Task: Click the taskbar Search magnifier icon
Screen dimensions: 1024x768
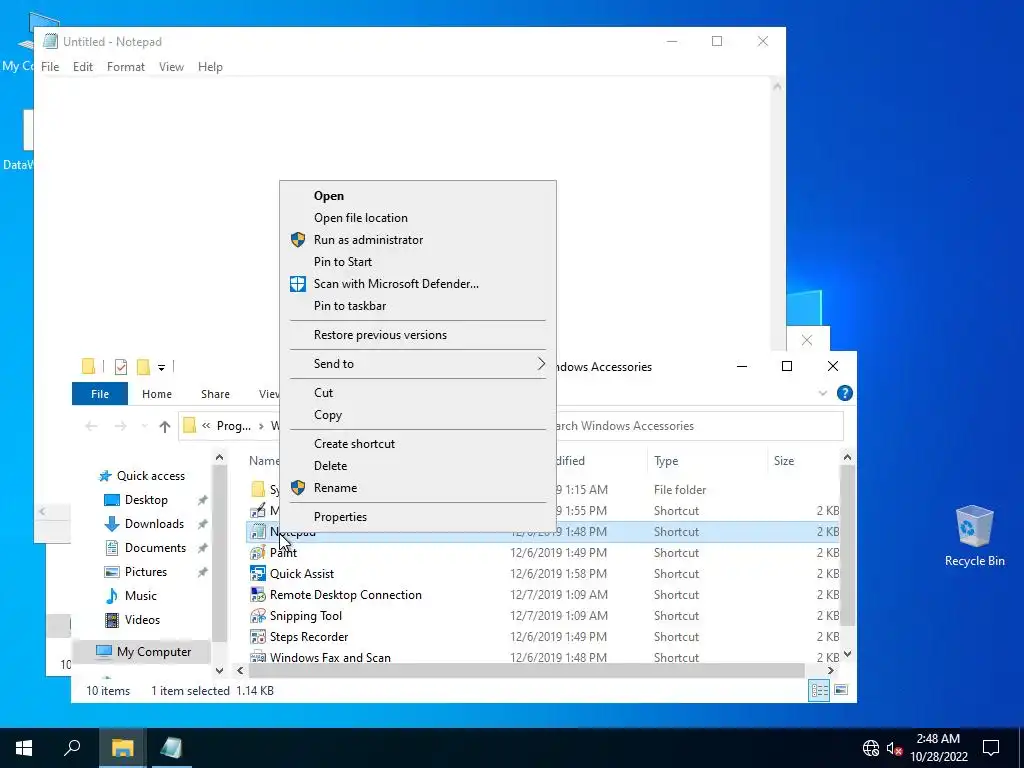Action: click(x=72, y=748)
